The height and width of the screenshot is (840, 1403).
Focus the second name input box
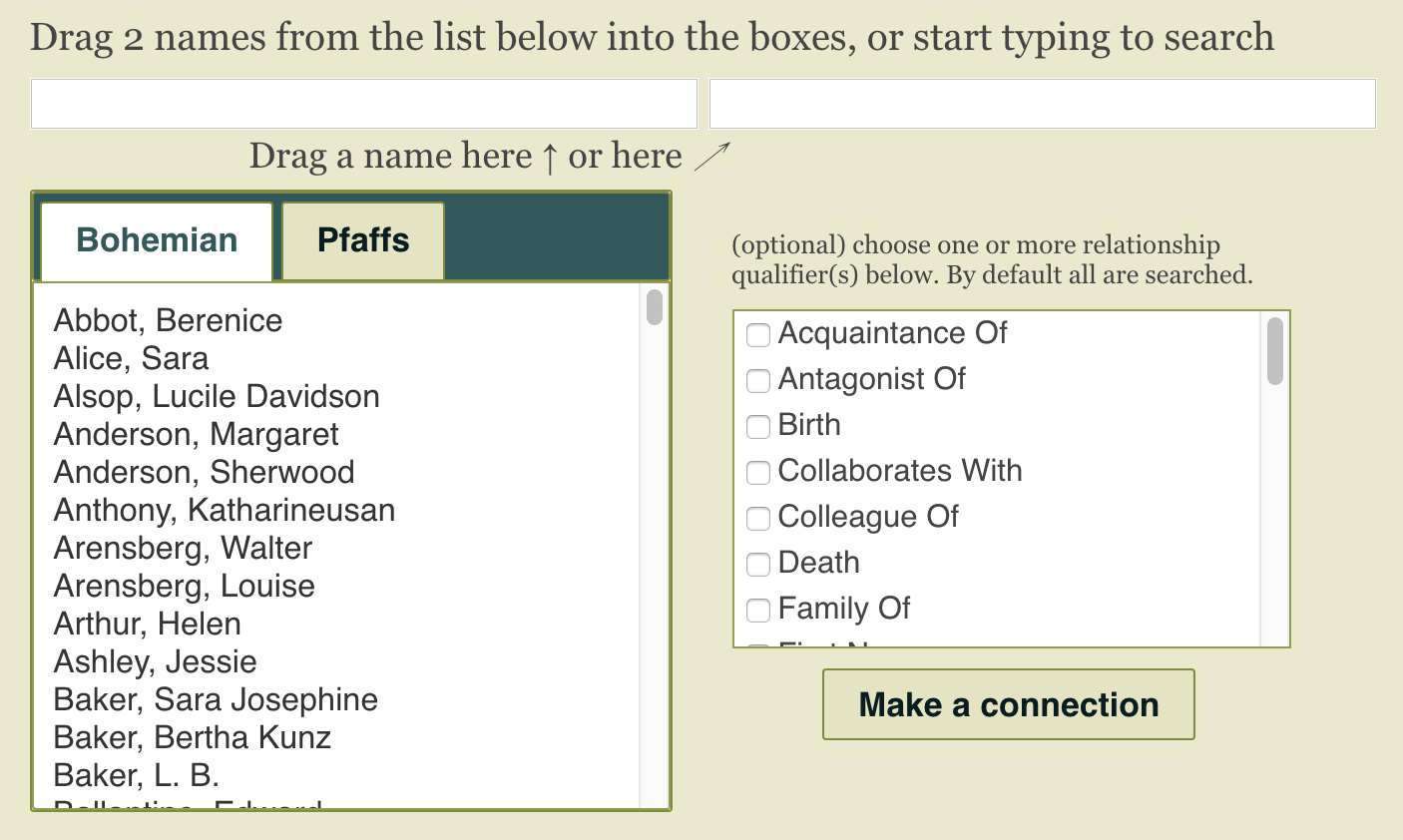(1042, 104)
